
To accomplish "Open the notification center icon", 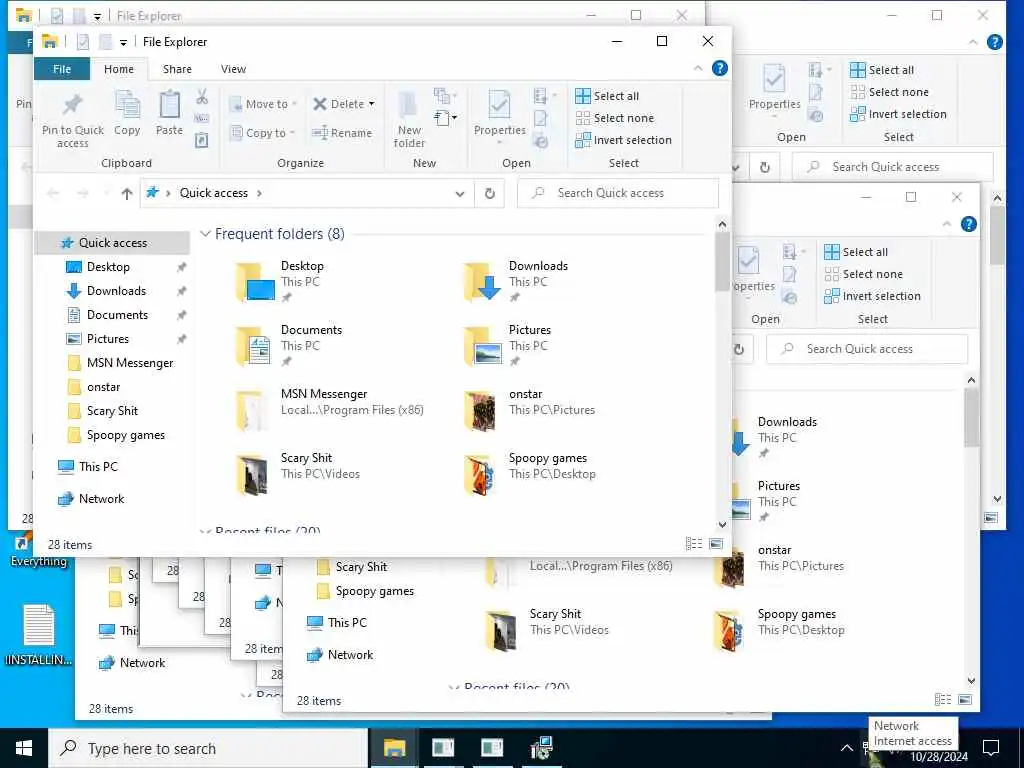I will pos(991,747).
